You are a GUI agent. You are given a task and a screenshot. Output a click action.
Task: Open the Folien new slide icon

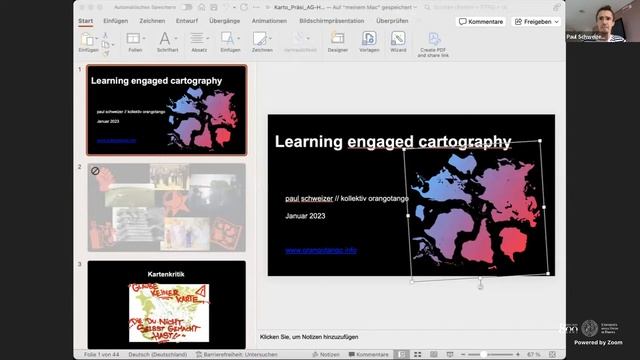tap(133, 39)
